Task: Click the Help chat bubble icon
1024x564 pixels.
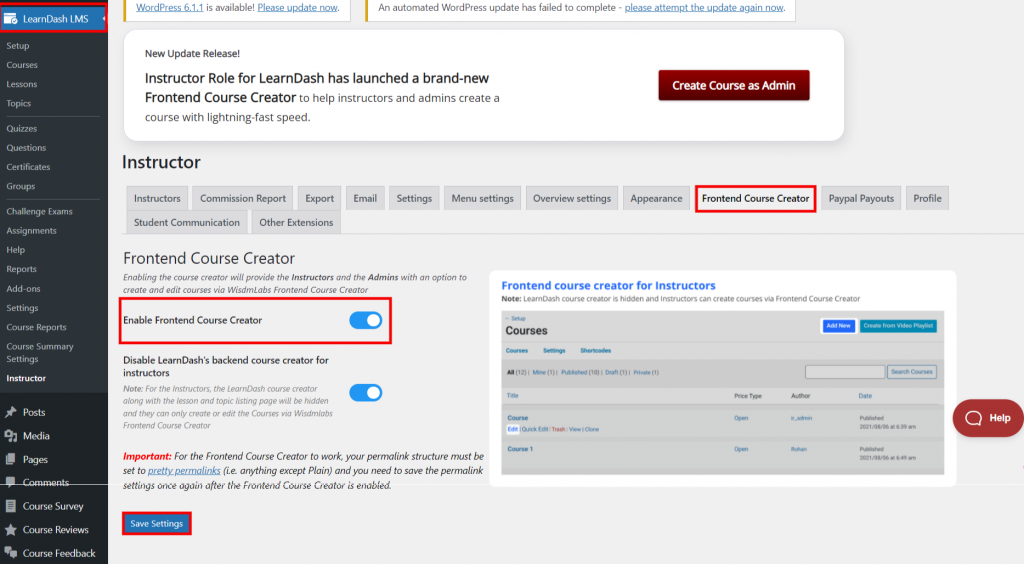Action: [x=973, y=418]
